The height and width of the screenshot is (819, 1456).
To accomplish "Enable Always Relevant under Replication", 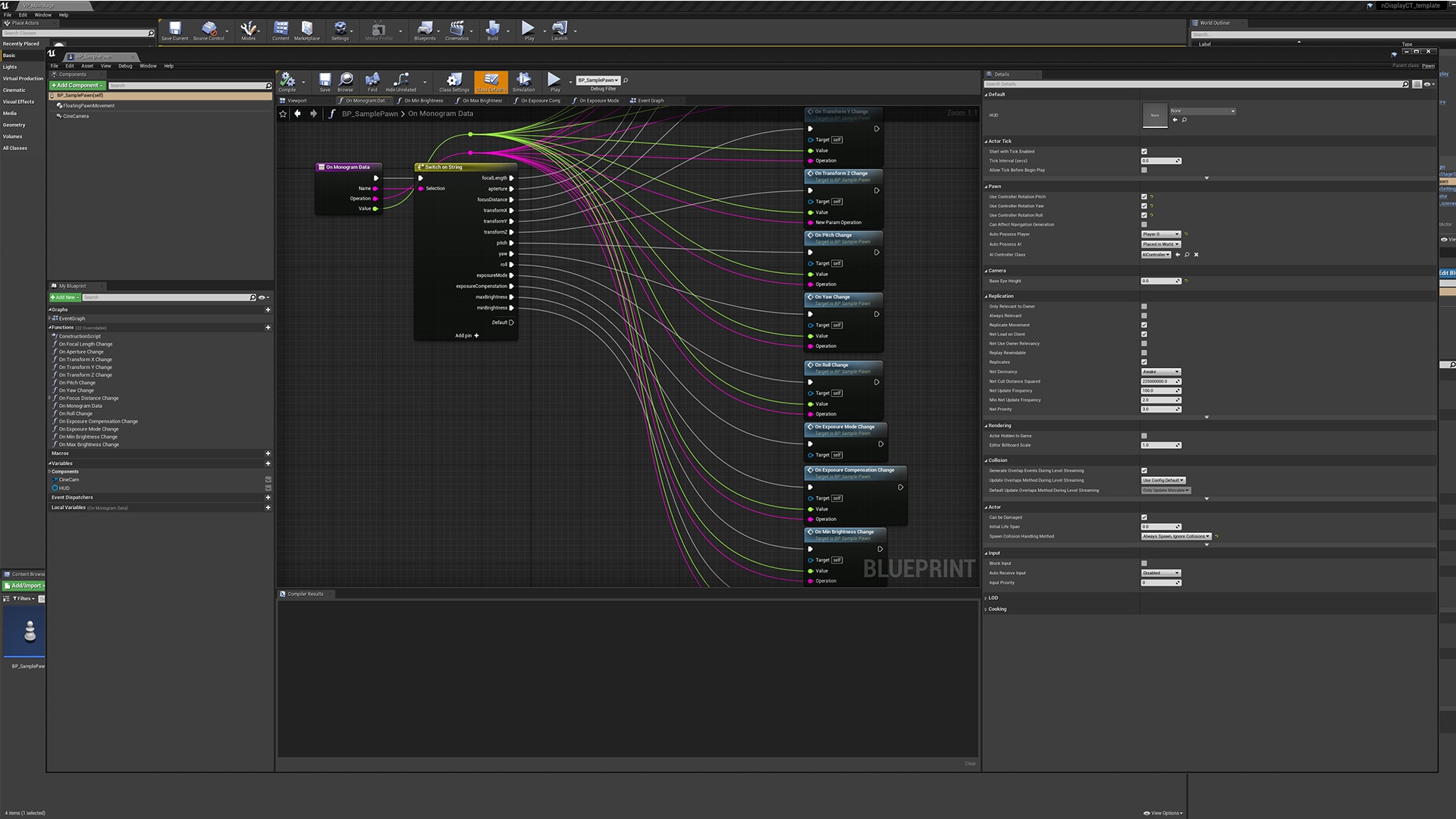I will point(1144,315).
